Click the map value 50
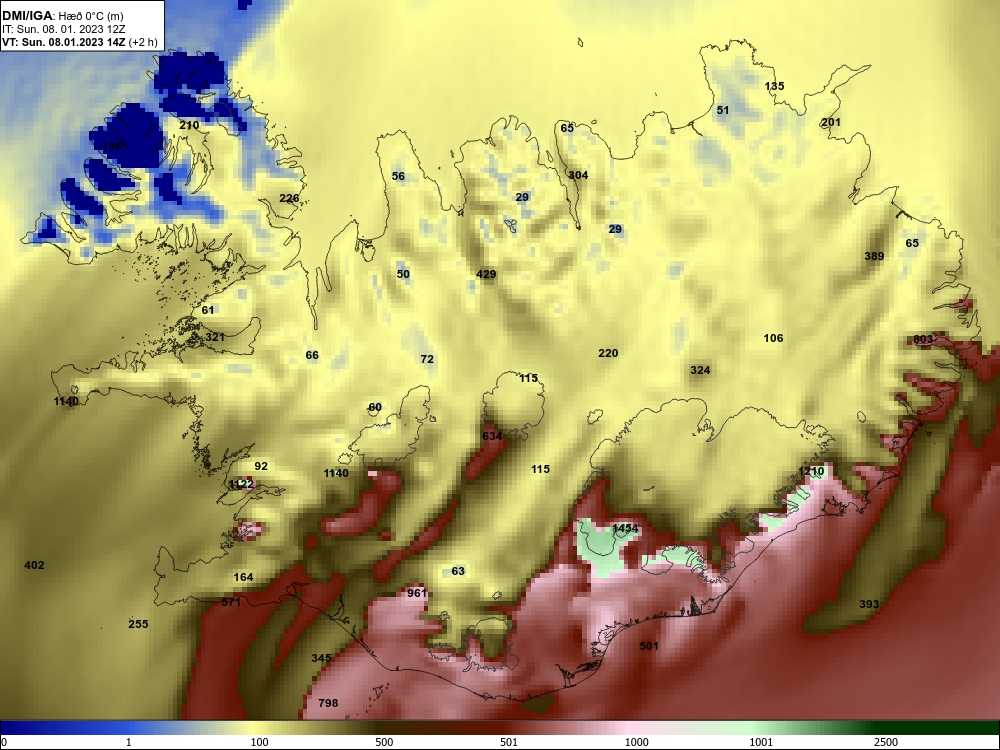1000x750 pixels. (x=403, y=274)
